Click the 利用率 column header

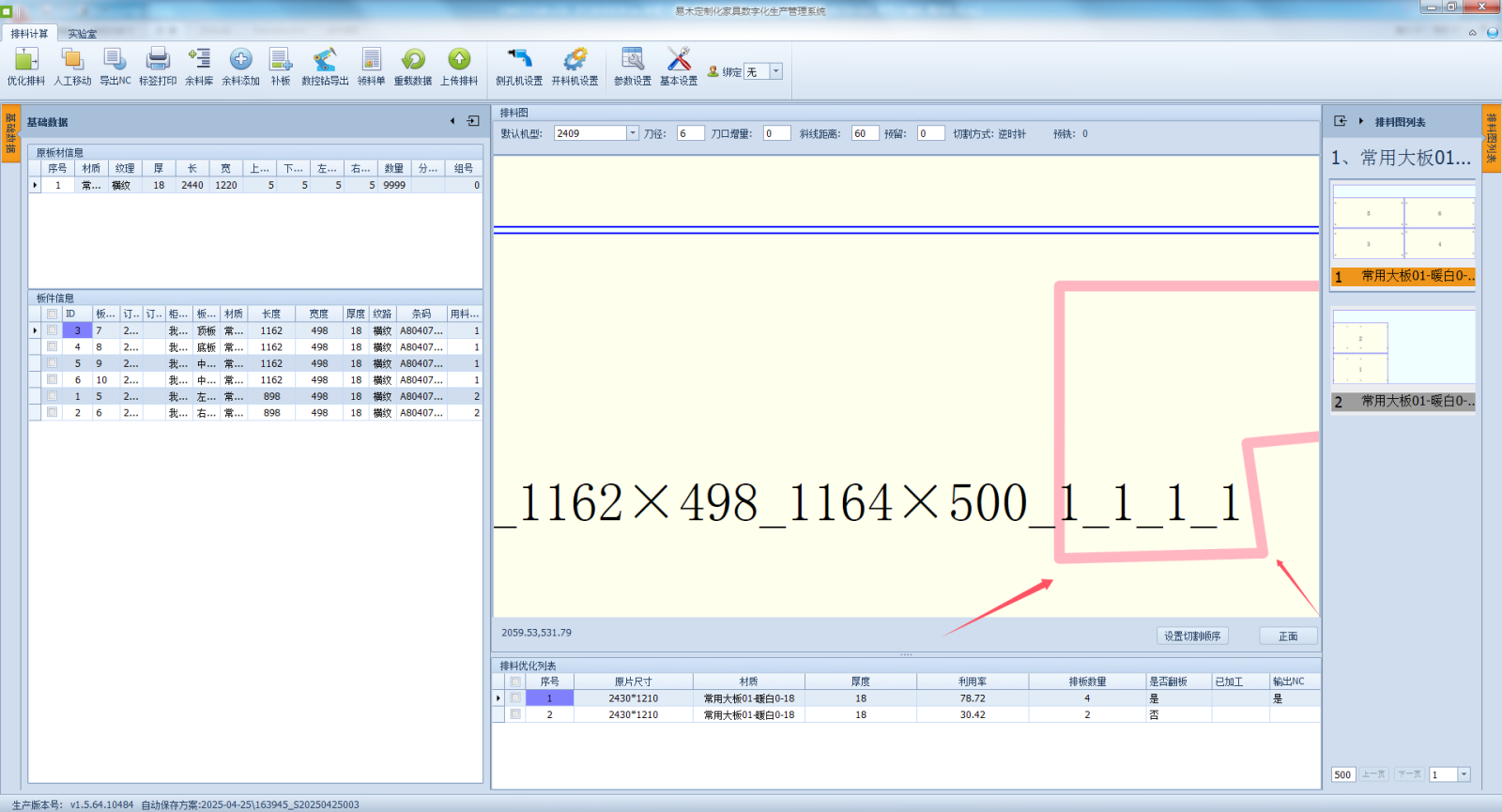pyautogui.click(x=973, y=682)
